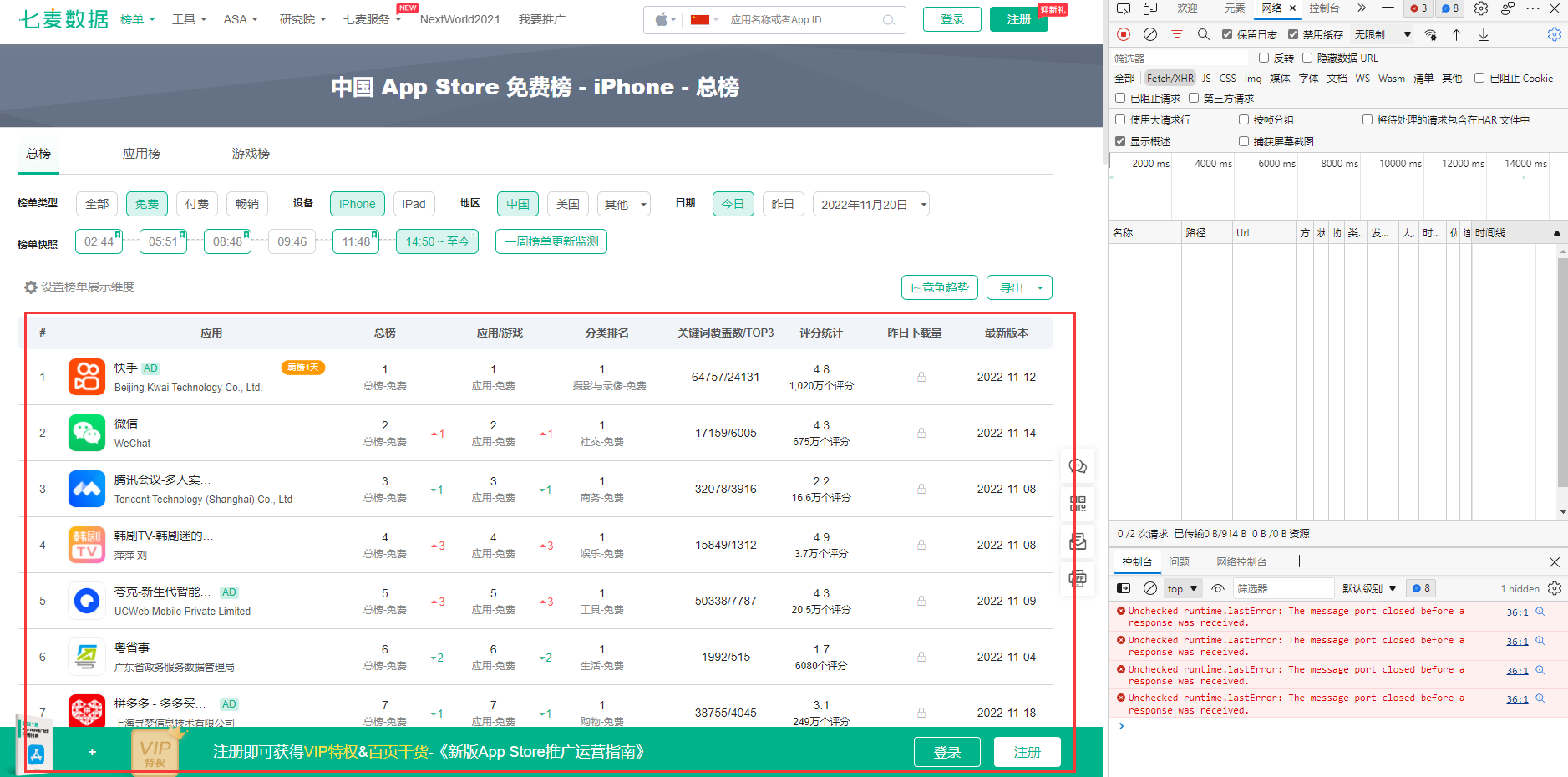Expand the 工具 nav dropdown
Screen dimensions: 1568x777
pos(189,19)
